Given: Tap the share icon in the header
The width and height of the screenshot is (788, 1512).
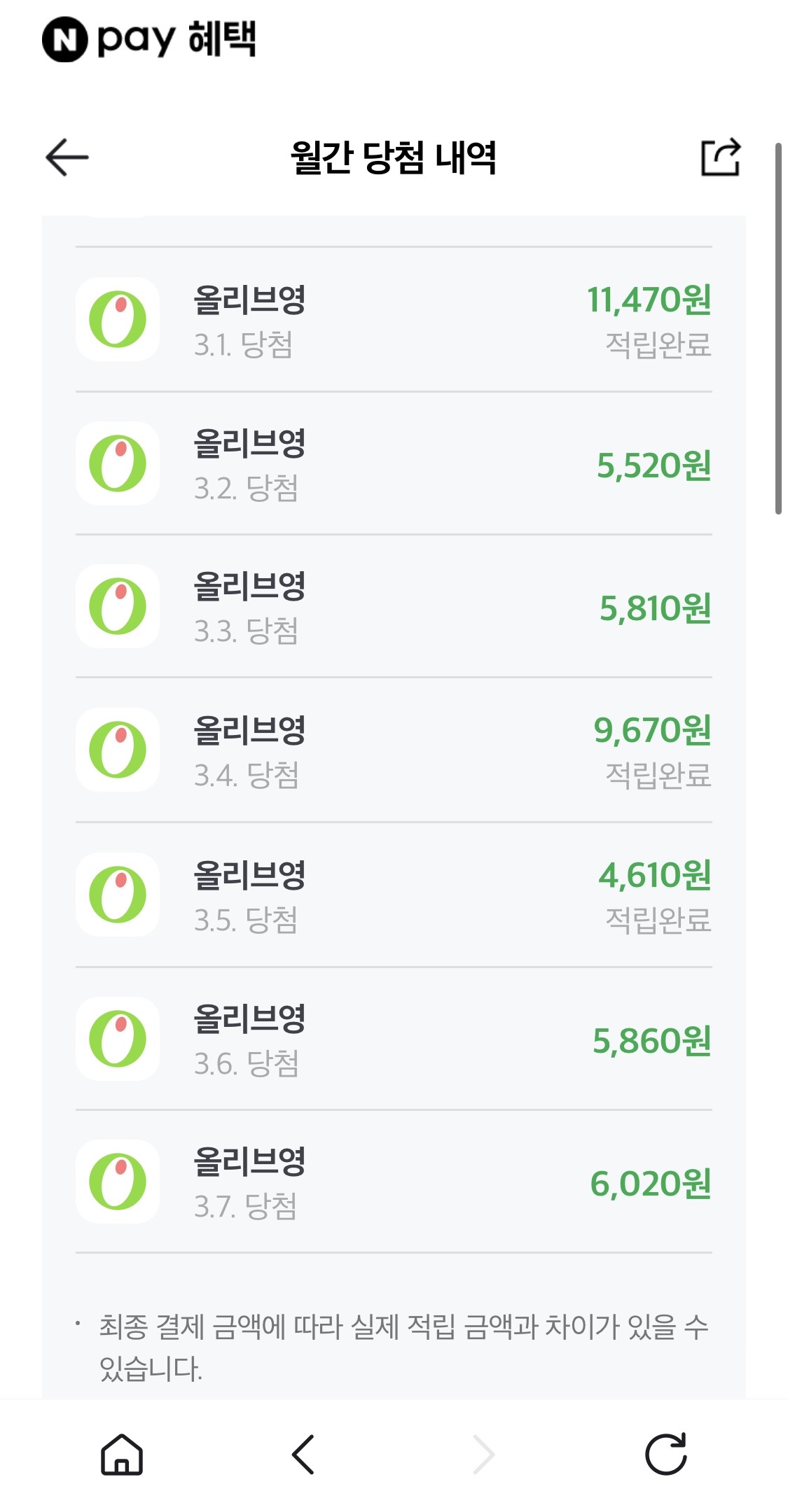Looking at the screenshot, I should coord(720,157).
